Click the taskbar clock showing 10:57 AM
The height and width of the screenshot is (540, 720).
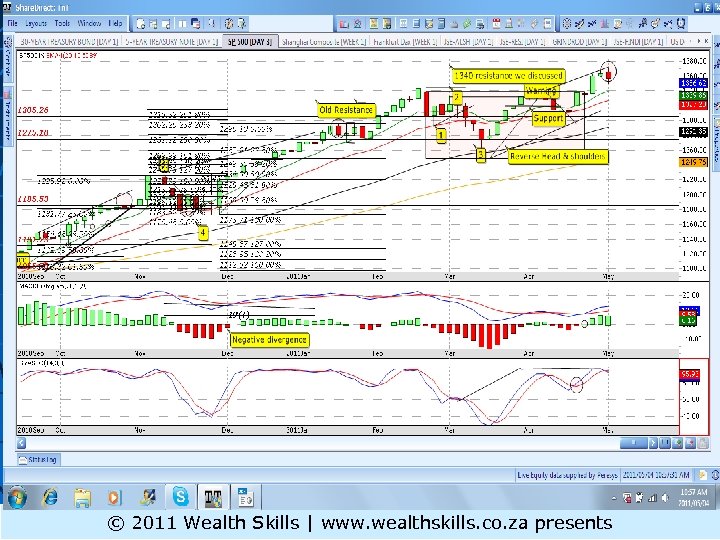pyautogui.click(x=693, y=497)
